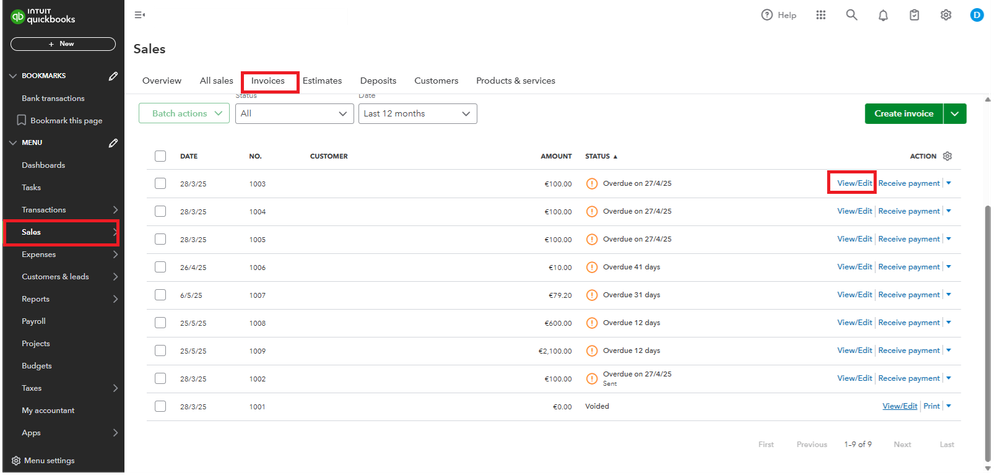Expand the Transactions menu chevron
998x475 pixels.
click(115, 209)
